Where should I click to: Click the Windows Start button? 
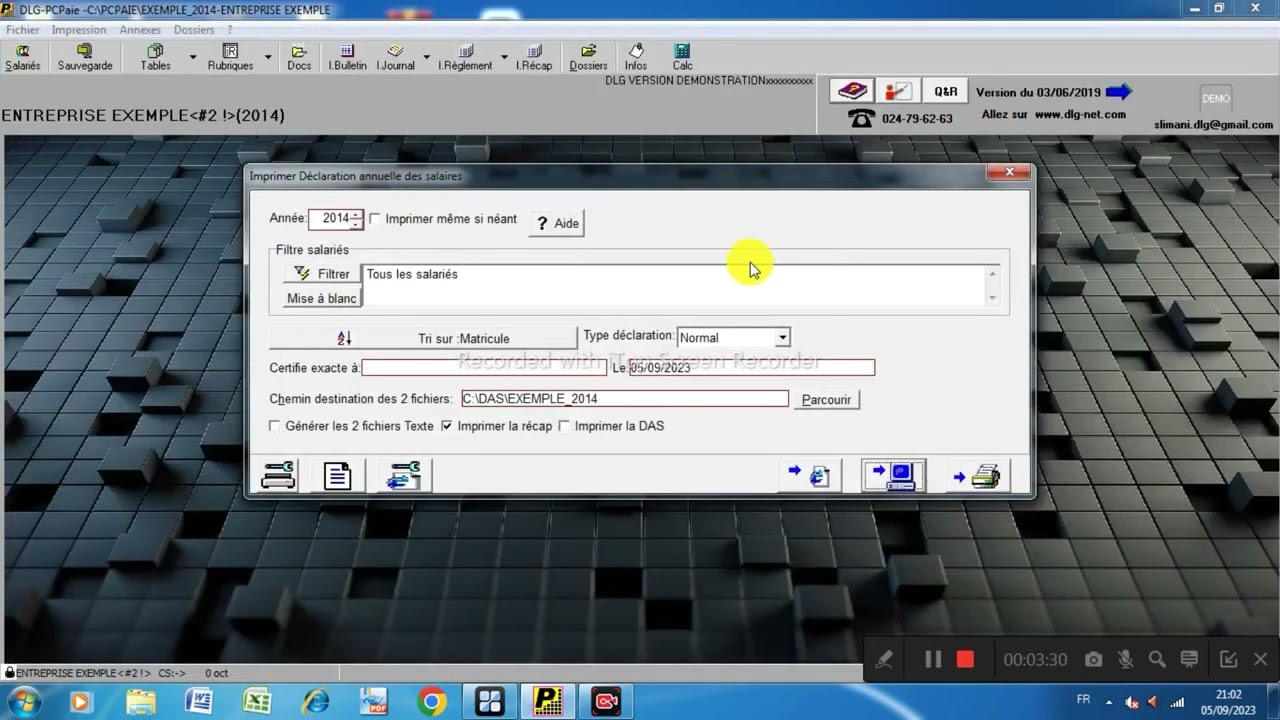(24, 701)
